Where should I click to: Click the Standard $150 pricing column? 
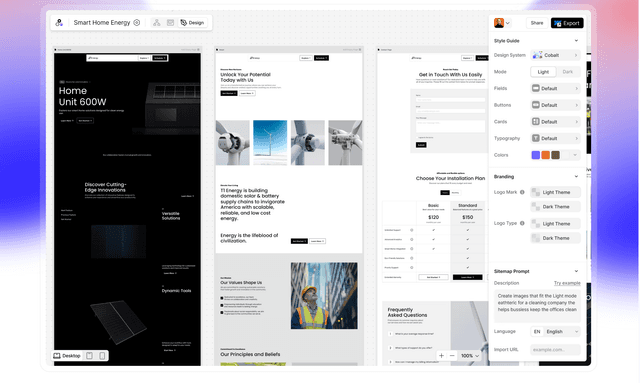(x=467, y=241)
